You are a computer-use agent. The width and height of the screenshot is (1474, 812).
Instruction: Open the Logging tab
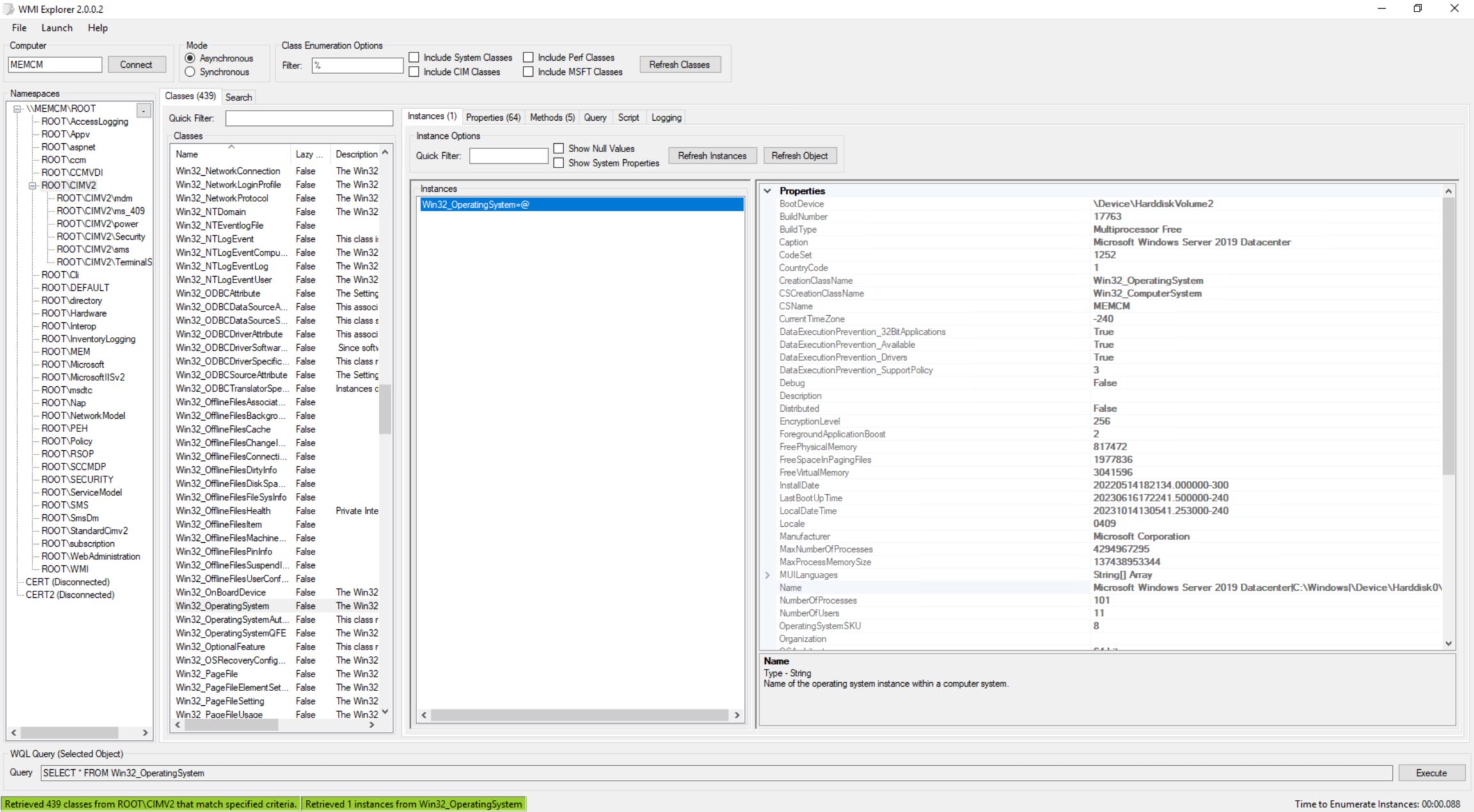666,118
